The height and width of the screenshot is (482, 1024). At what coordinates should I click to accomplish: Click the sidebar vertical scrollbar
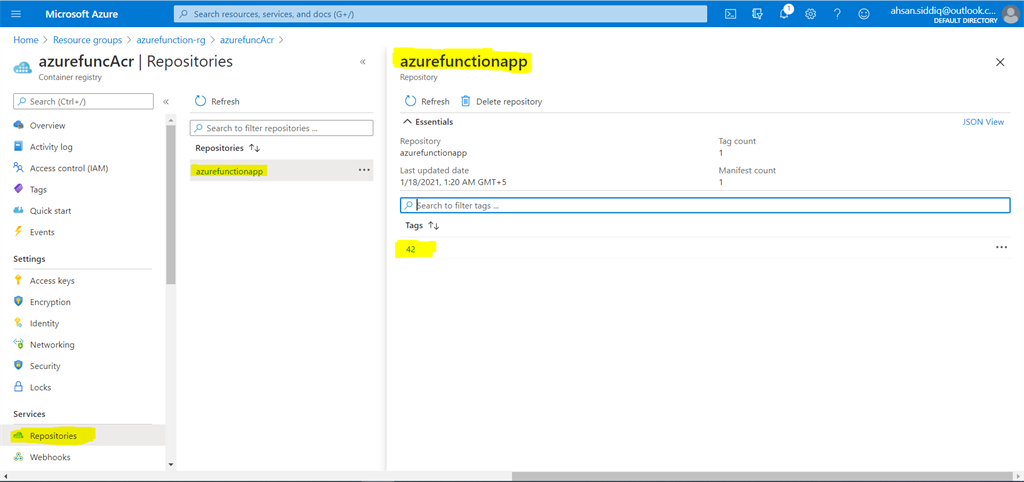pos(171,204)
